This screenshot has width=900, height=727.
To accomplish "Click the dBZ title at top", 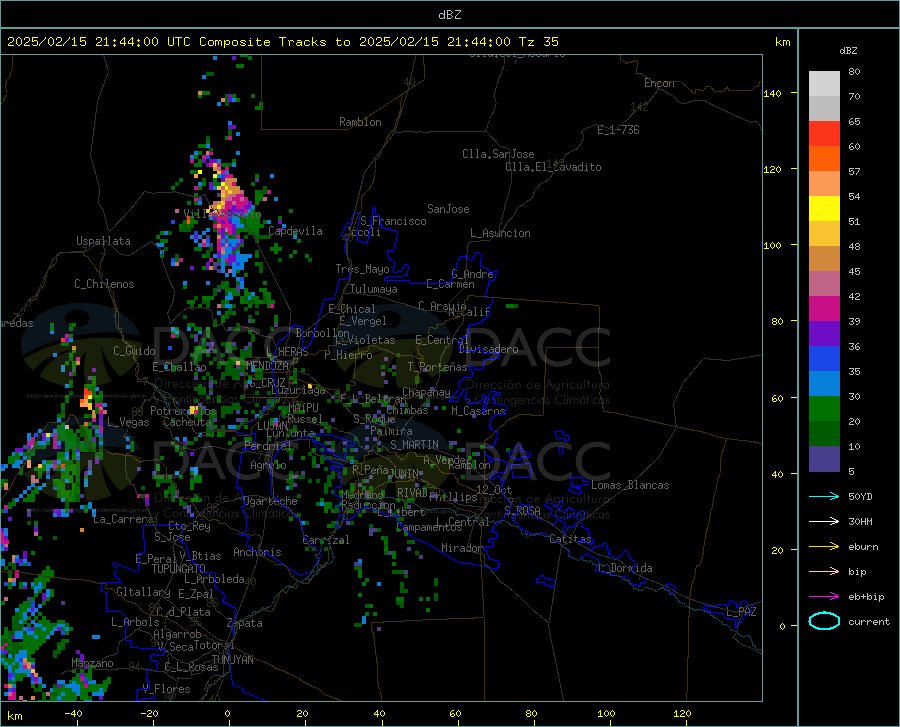I will [449, 15].
